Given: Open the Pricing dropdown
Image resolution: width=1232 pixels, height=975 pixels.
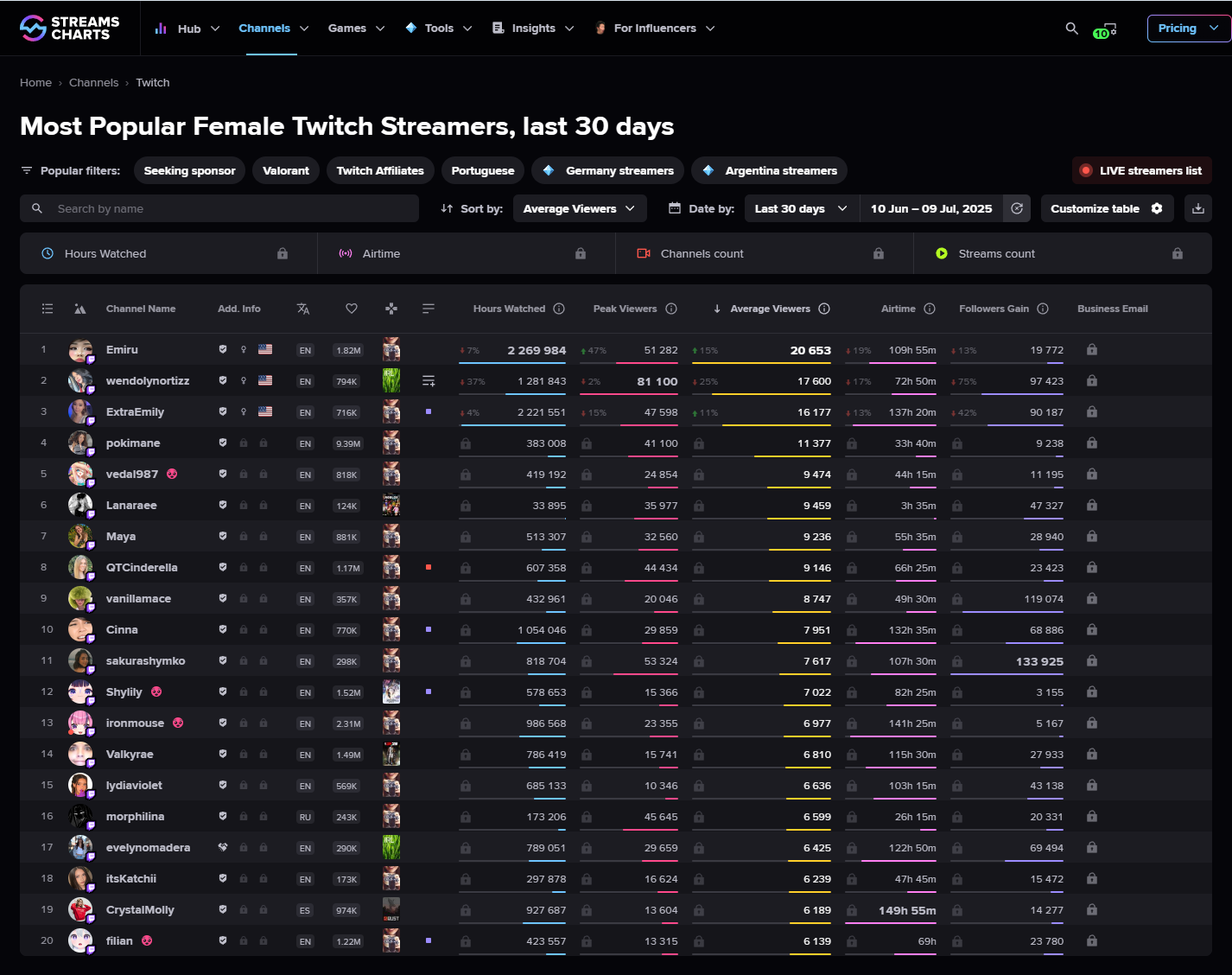Looking at the screenshot, I should tap(1189, 29).
